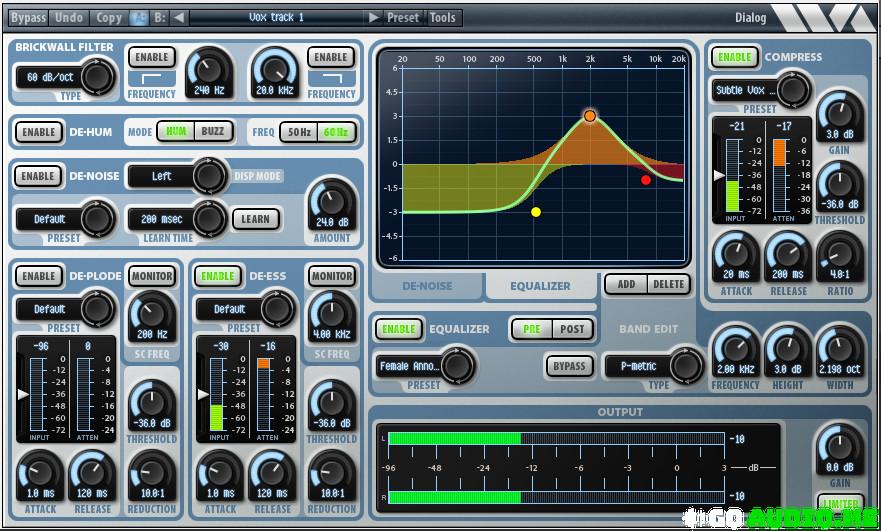Click the Copy button
881x531 pixels.
coord(108,17)
